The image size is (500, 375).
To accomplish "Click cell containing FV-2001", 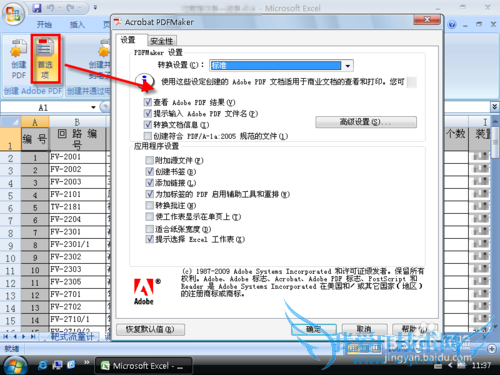I will click(x=77, y=157).
